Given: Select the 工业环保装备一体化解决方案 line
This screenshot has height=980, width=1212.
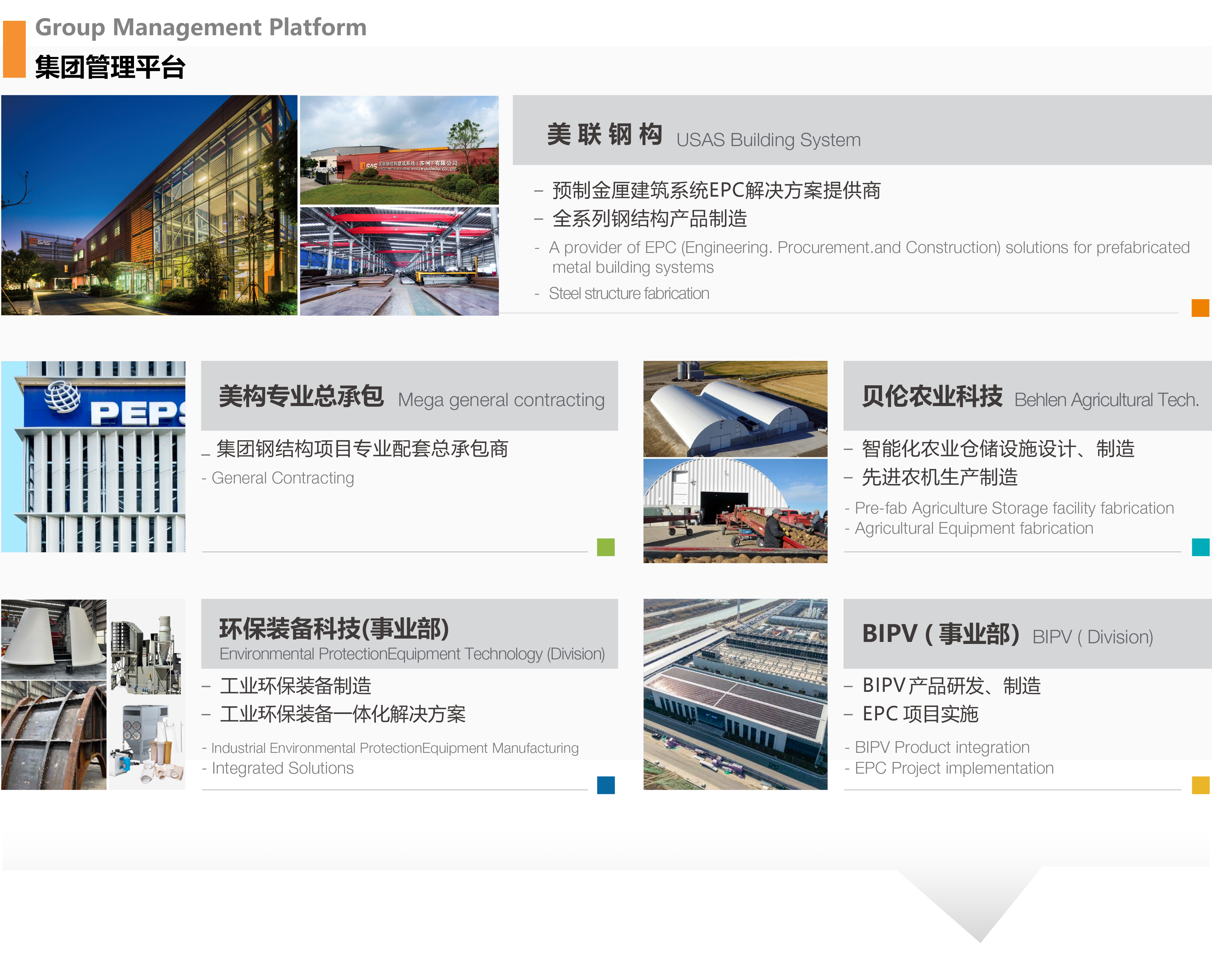Looking at the screenshot, I should click(x=343, y=714).
